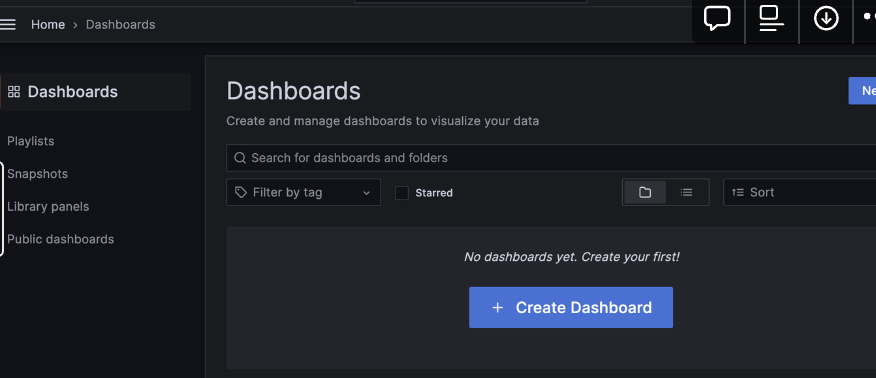This screenshot has width=876, height=378.
Task: Enable the Starred checkbox
Action: click(x=402, y=193)
